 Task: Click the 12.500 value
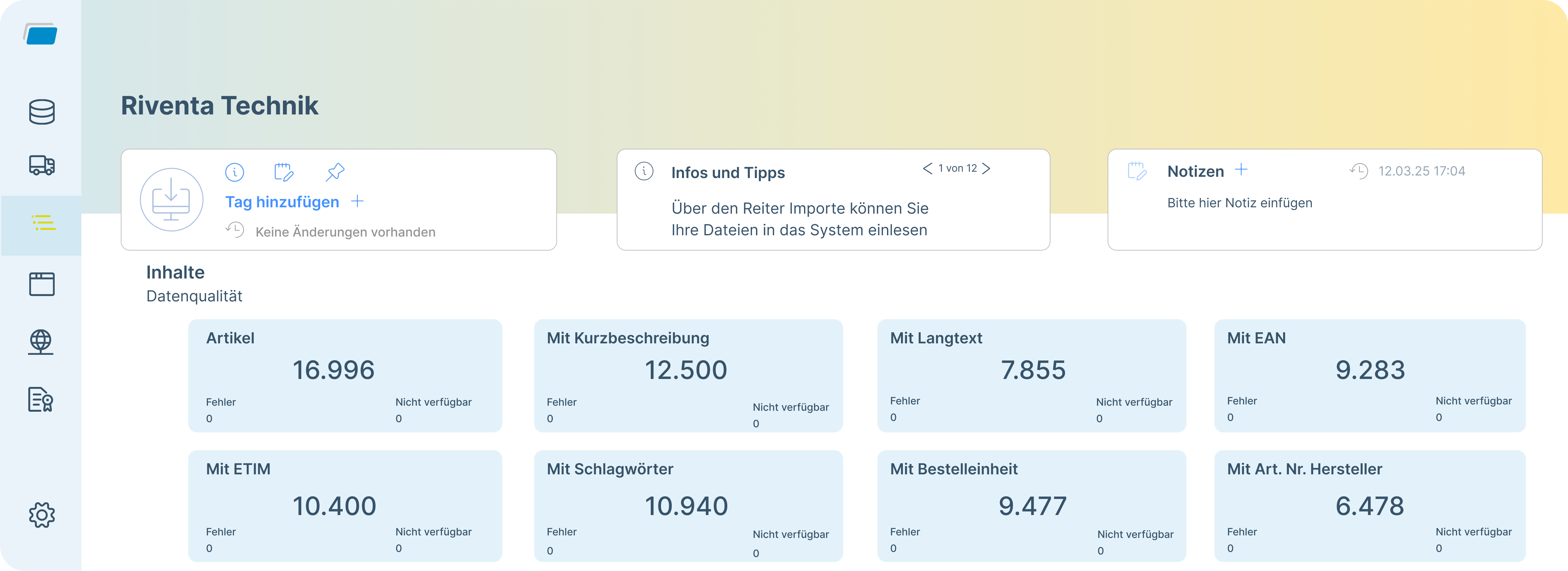685,370
